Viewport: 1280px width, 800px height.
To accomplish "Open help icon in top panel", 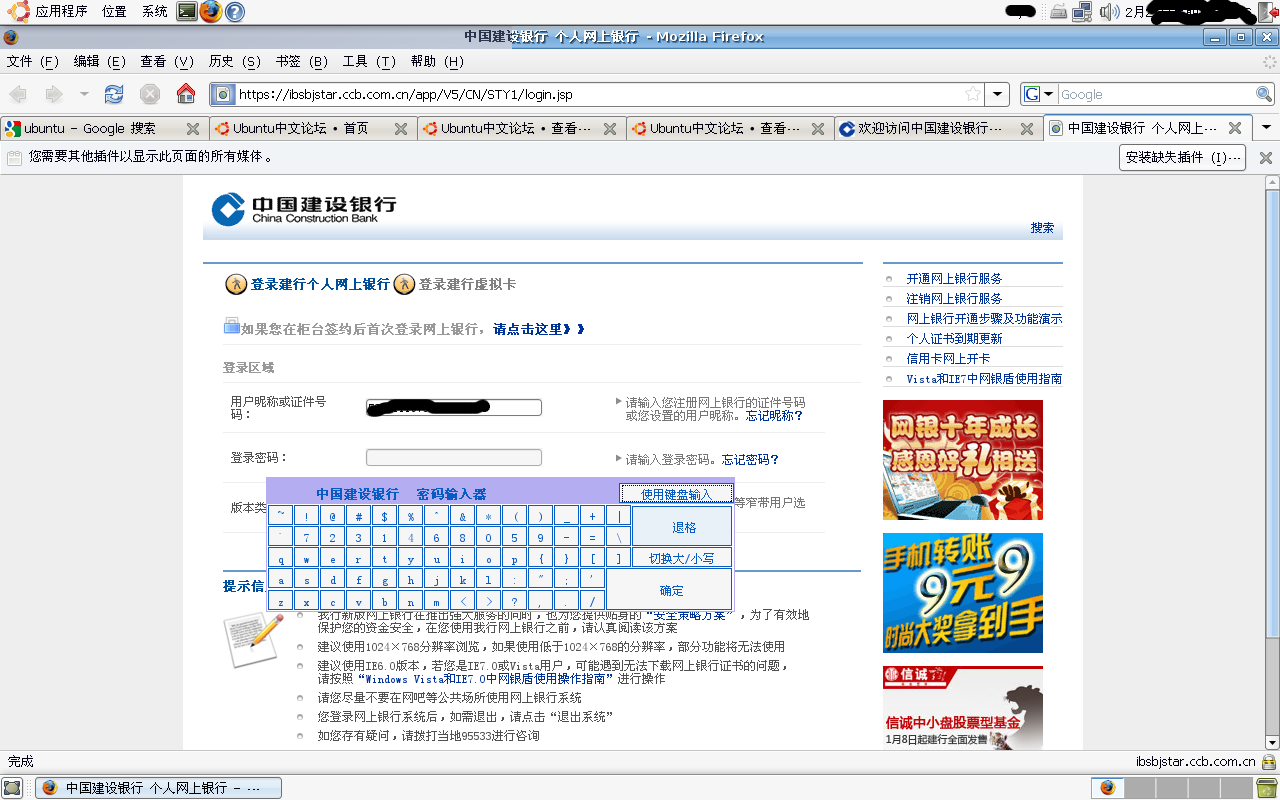I will click(x=234, y=12).
